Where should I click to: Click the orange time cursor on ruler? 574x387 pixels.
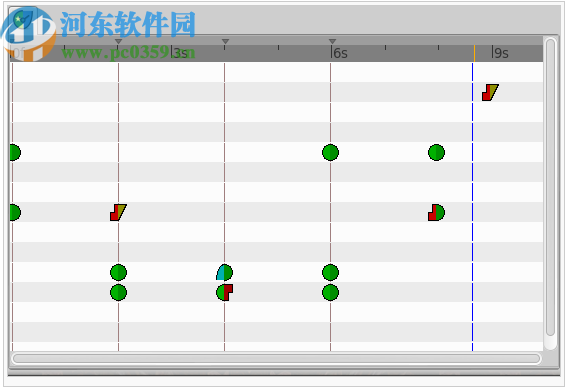(x=474, y=53)
